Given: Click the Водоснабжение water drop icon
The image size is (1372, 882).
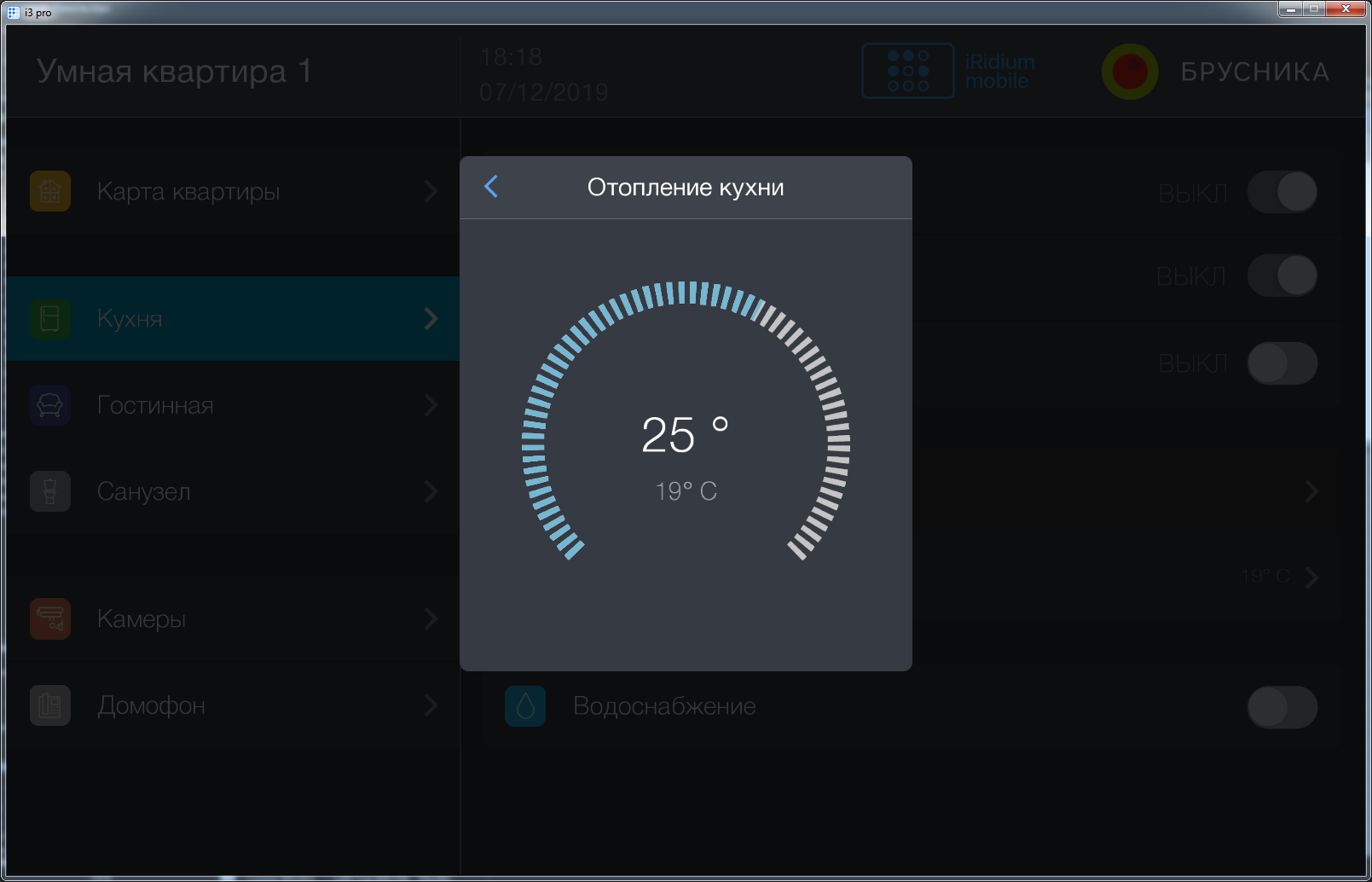Looking at the screenshot, I should (x=525, y=706).
